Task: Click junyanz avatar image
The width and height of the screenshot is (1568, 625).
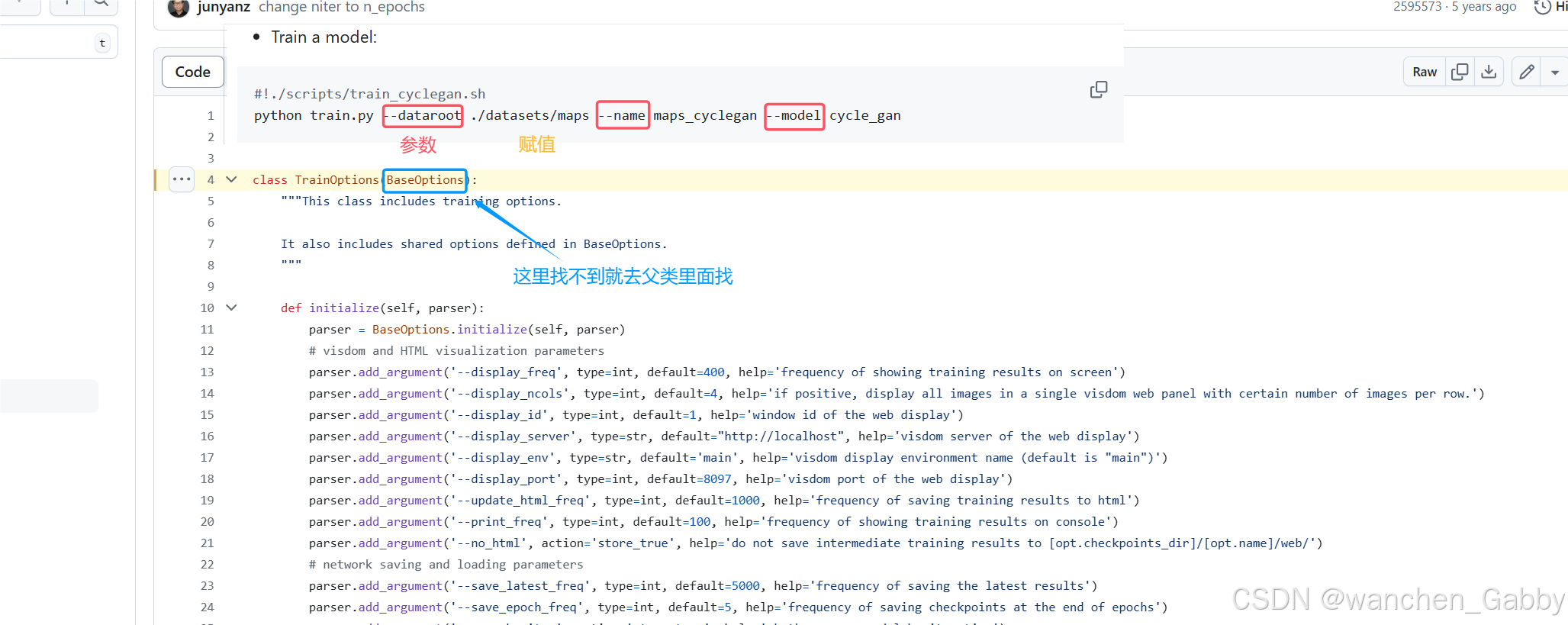Action: tap(178, 8)
